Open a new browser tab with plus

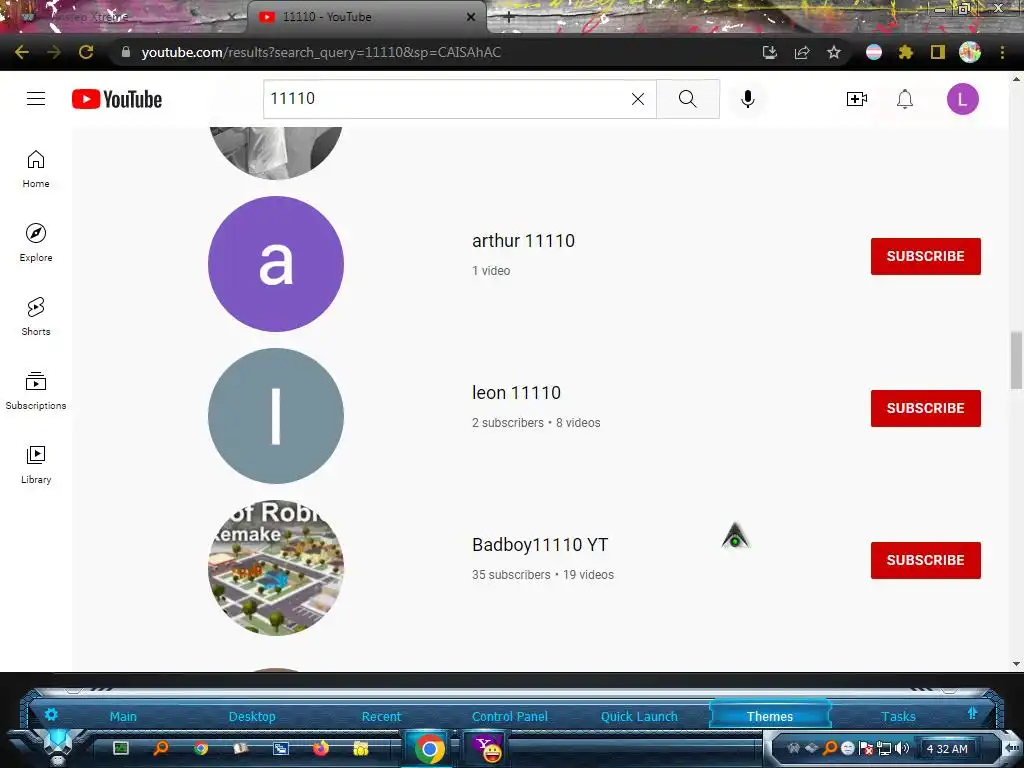(509, 17)
